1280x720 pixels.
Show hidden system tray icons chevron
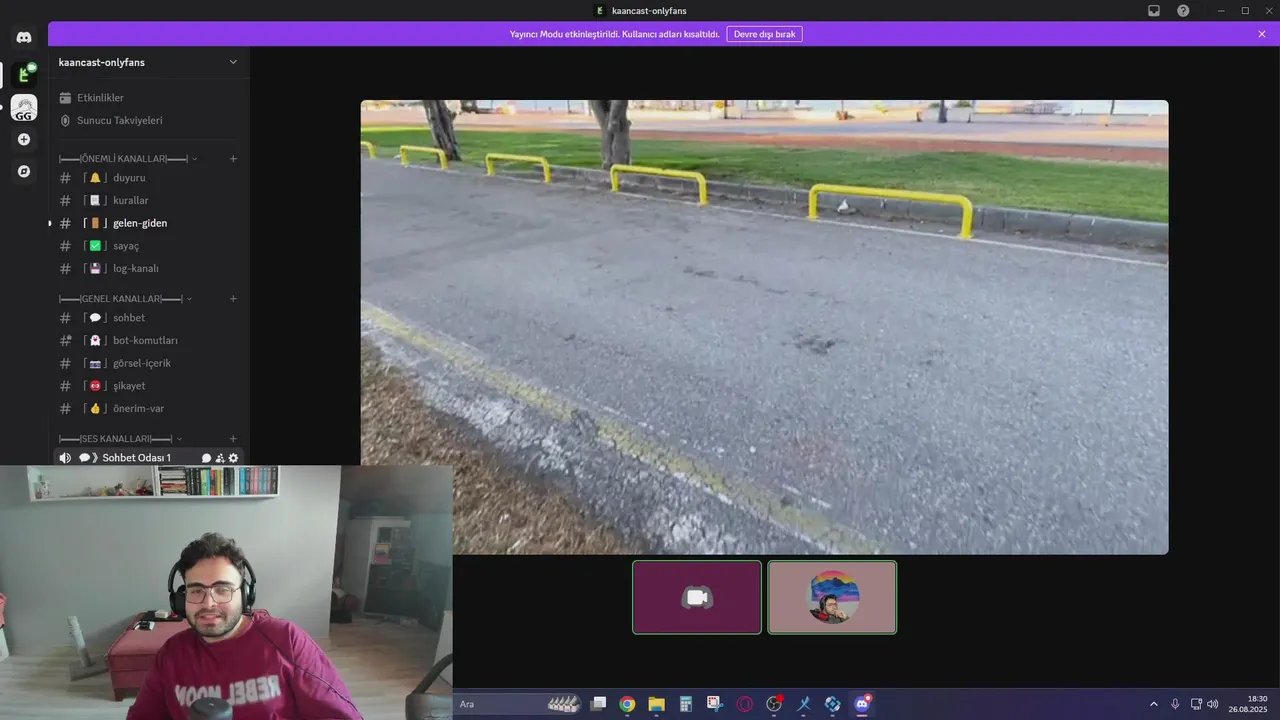pyautogui.click(x=1153, y=704)
